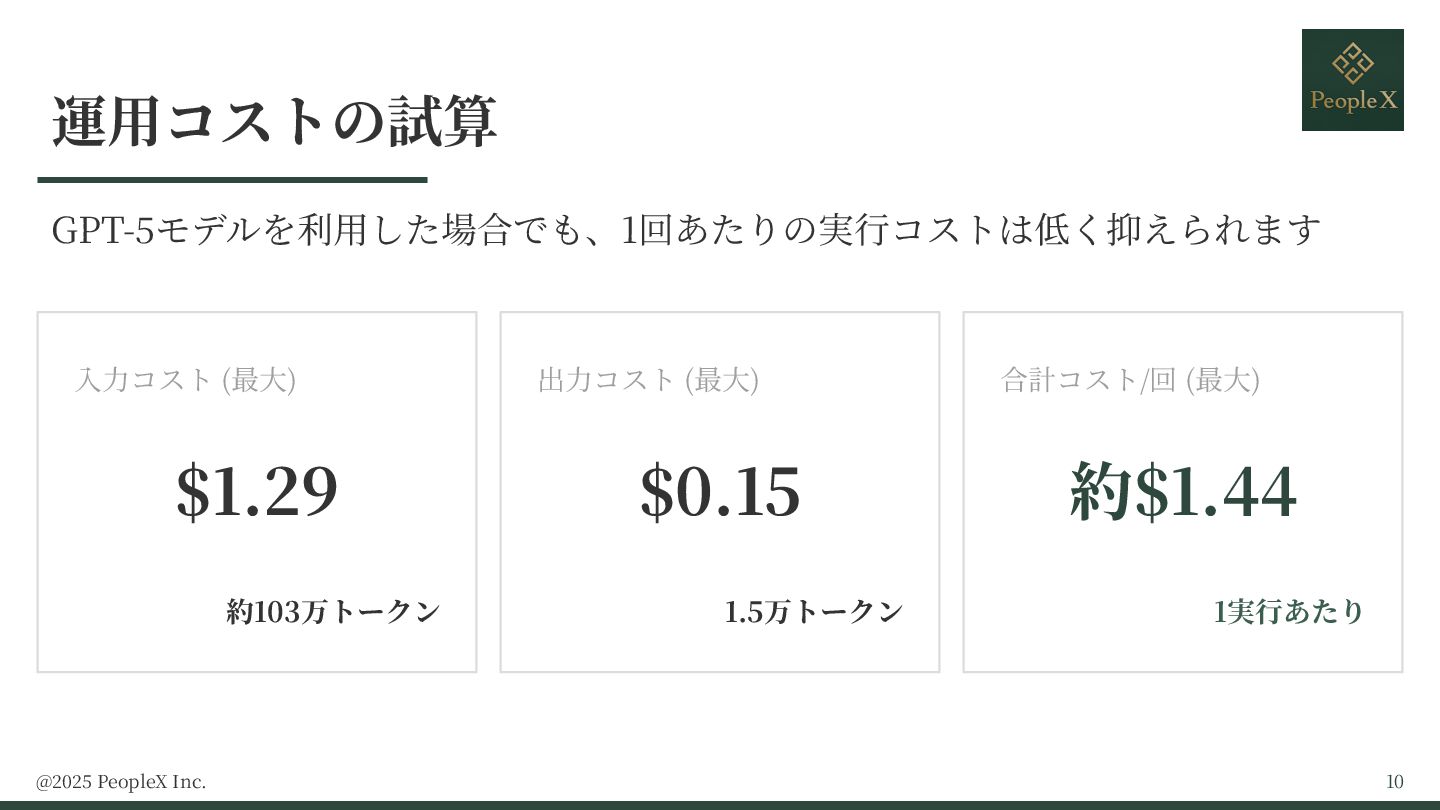Select the 合計コスト/回 (最大) label
This screenshot has height=810, width=1440.
tap(1130, 380)
